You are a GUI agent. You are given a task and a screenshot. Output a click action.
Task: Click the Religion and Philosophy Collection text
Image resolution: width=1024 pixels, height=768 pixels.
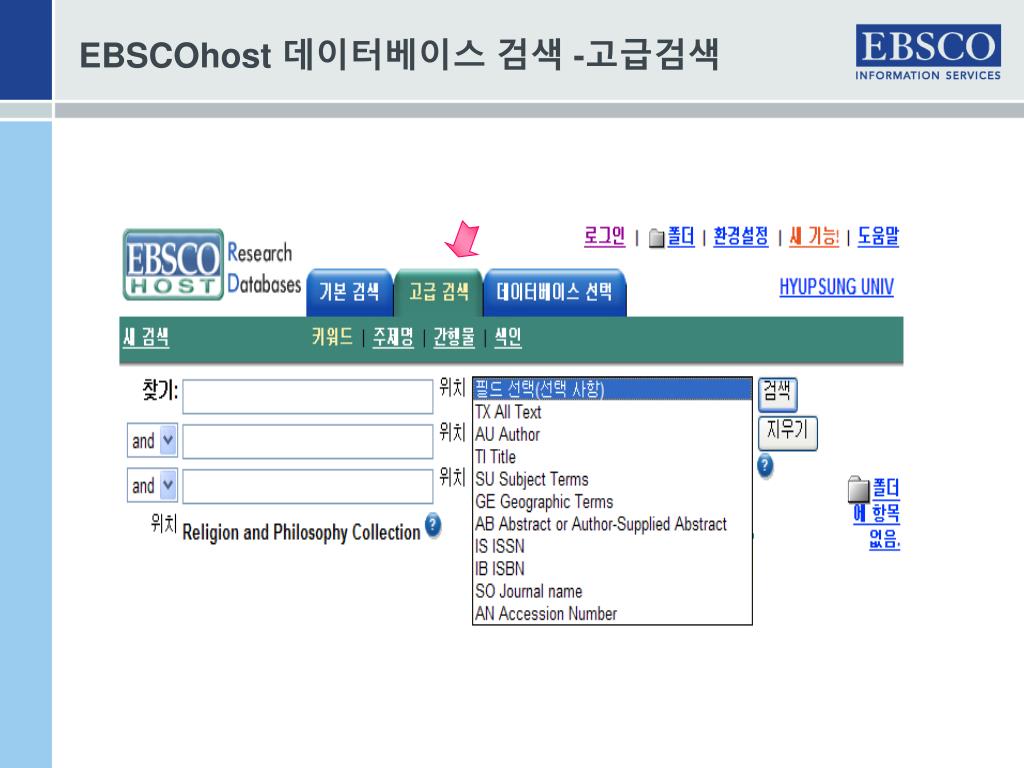[x=301, y=532]
